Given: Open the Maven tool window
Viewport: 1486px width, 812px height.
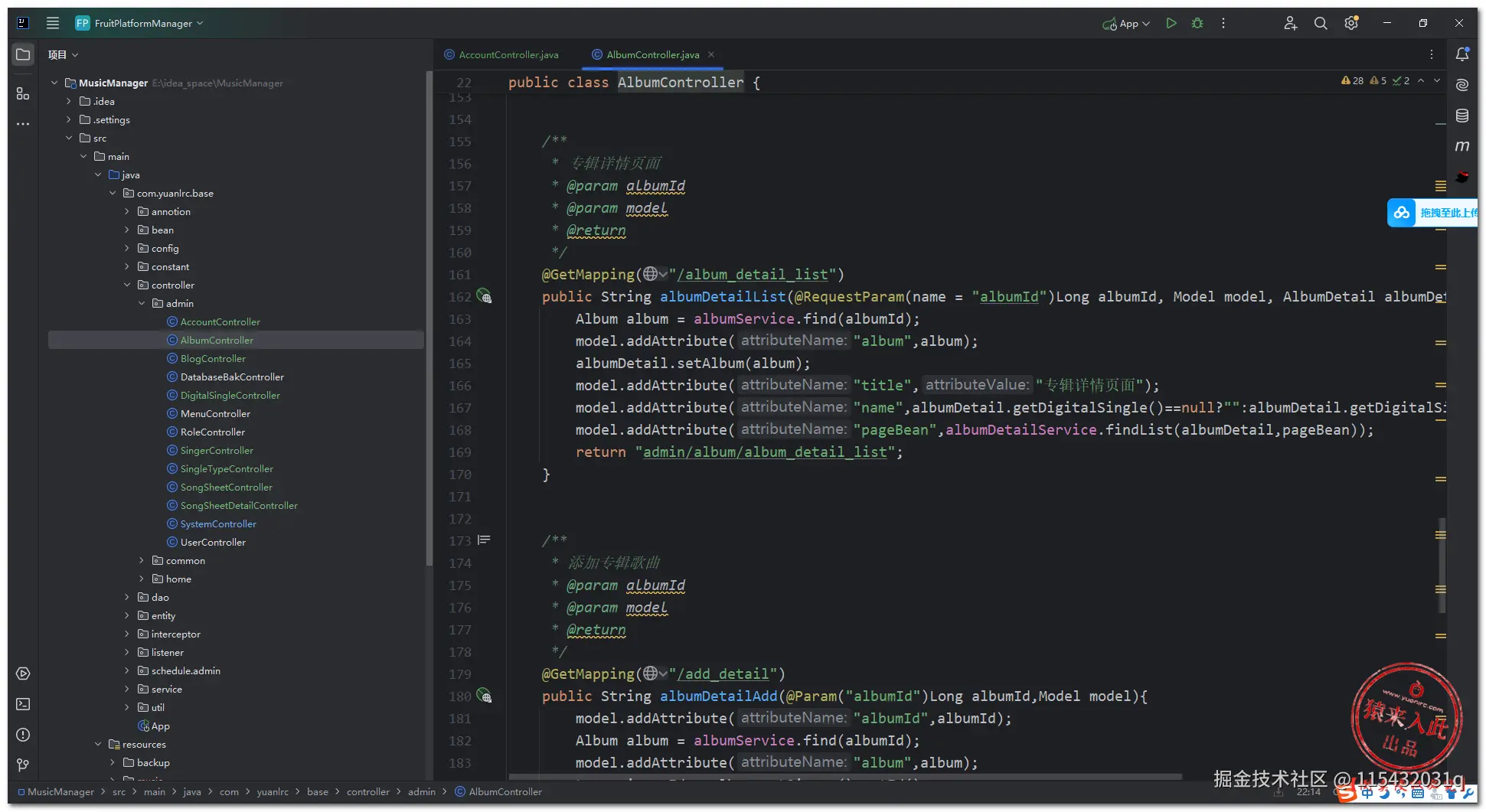Looking at the screenshot, I should point(1462,145).
